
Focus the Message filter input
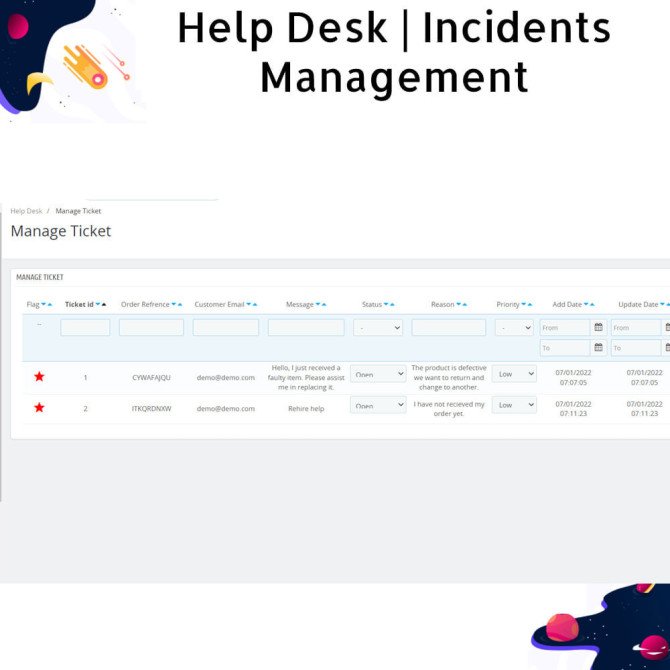[306, 328]
